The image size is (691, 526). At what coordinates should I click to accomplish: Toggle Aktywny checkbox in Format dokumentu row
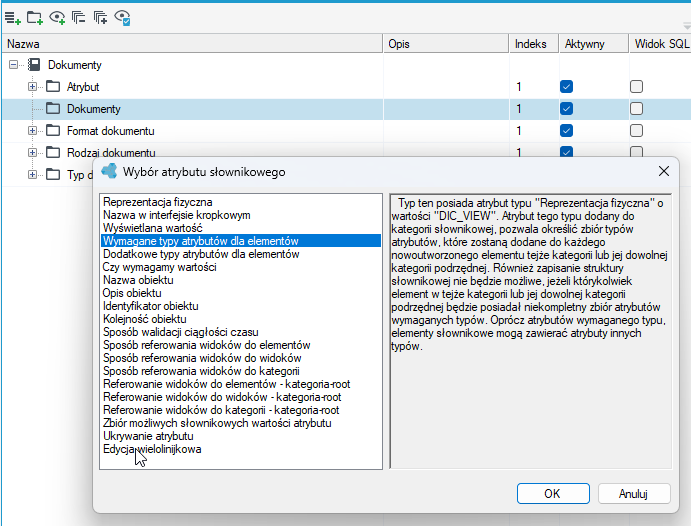click(566, 130)
